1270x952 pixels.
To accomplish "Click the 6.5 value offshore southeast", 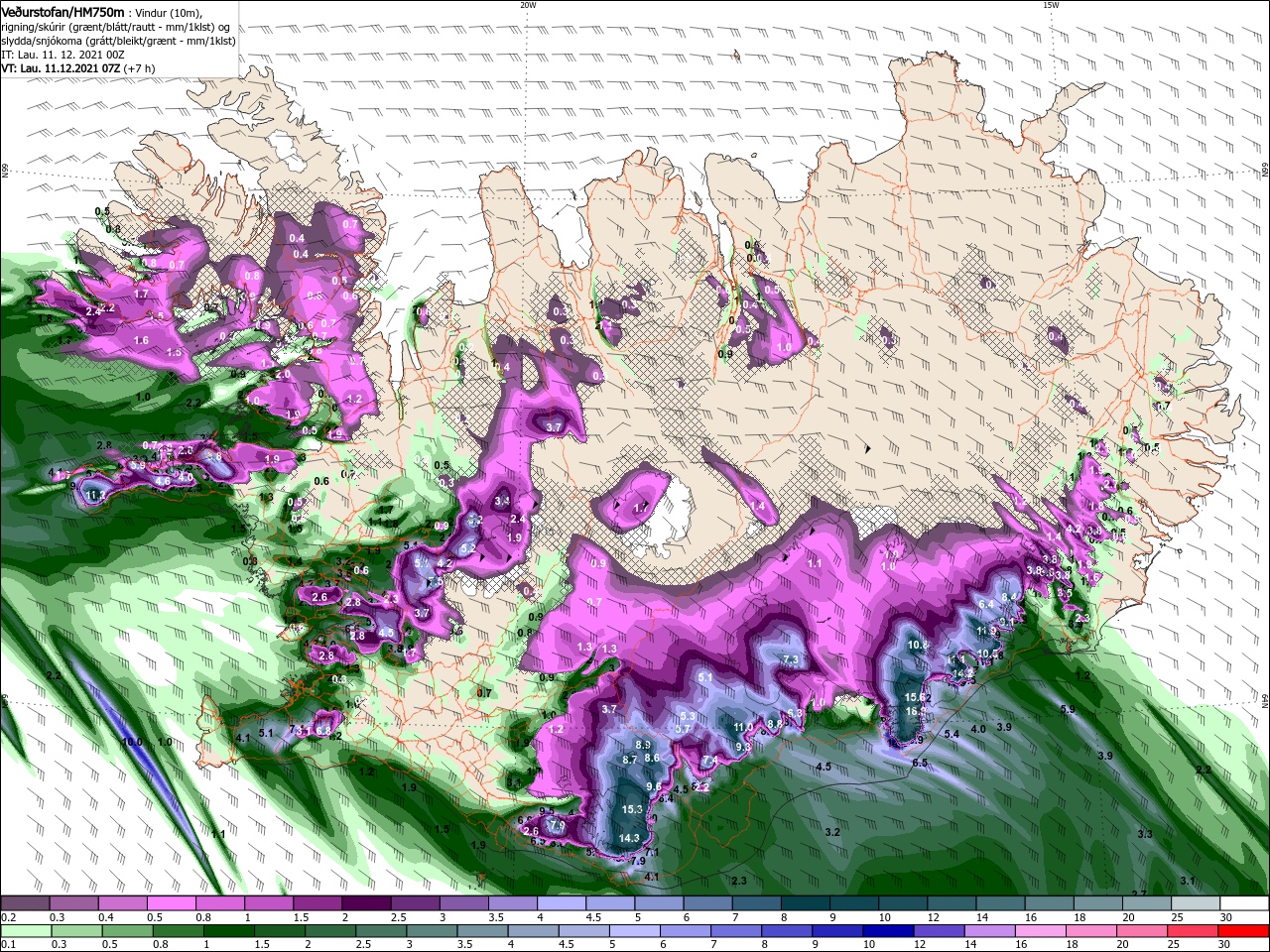I will (920, 763).
